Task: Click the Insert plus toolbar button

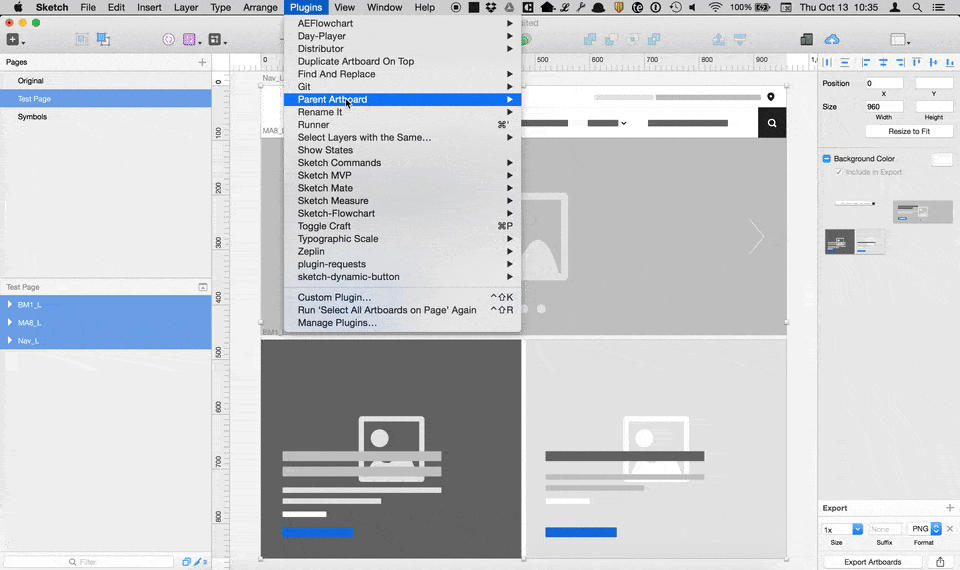Action: pos(12,40)
